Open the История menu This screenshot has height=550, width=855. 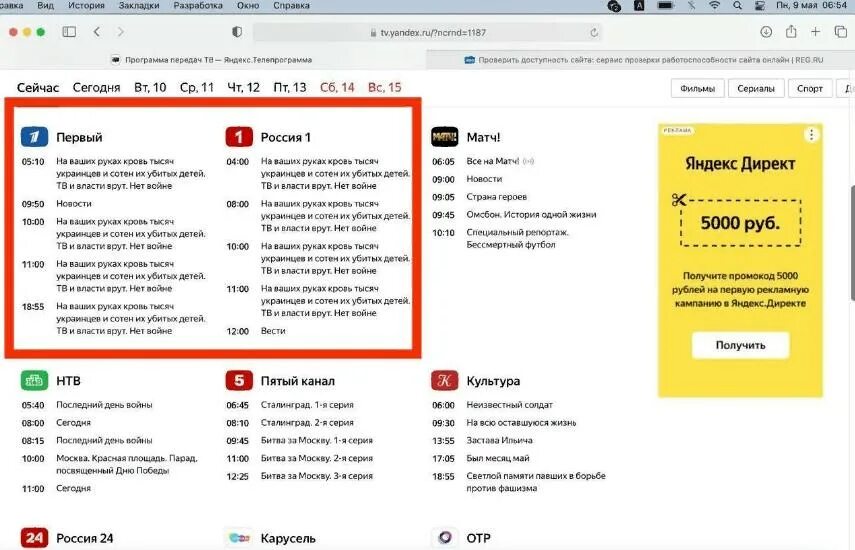click(x=86, y=5)
